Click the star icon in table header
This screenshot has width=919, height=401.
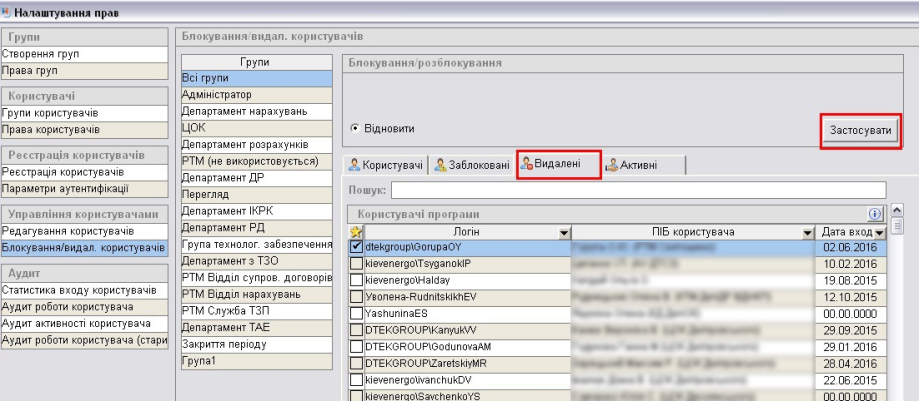coord(355,233)
